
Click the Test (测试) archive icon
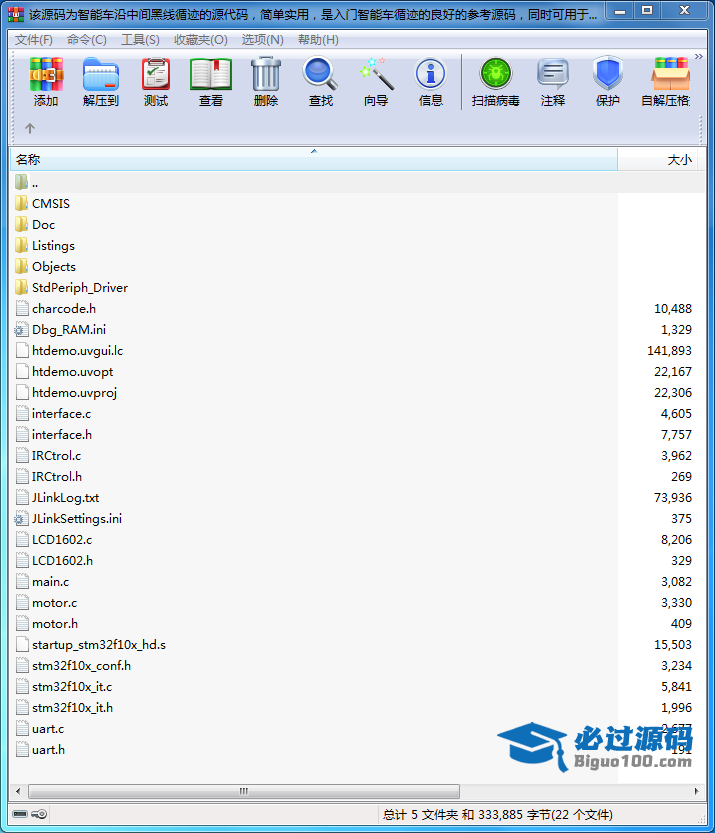(x=156, y=81)
